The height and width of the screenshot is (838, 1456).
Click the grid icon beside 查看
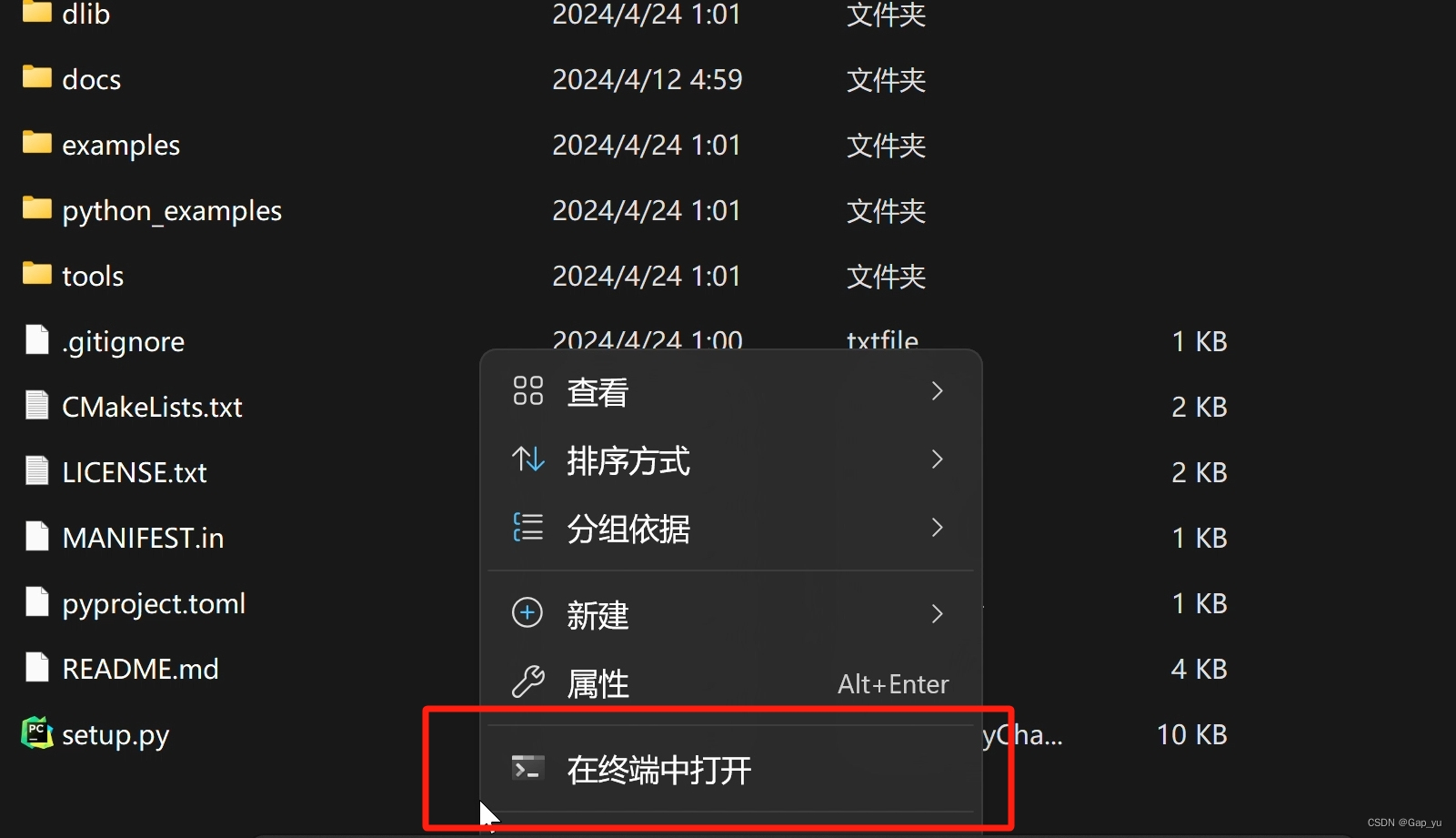[527, 390]
